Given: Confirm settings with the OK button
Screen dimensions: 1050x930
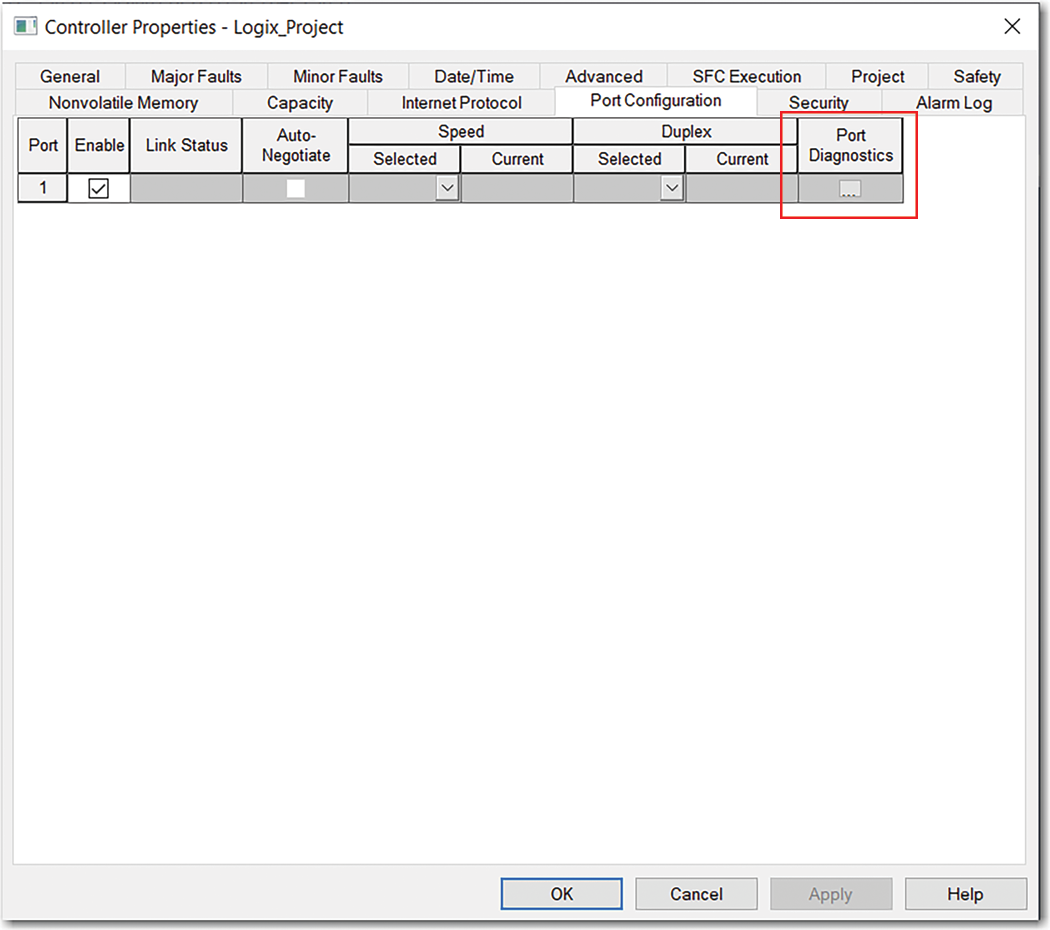Looking at the screenshot, I should coord(560,894).
